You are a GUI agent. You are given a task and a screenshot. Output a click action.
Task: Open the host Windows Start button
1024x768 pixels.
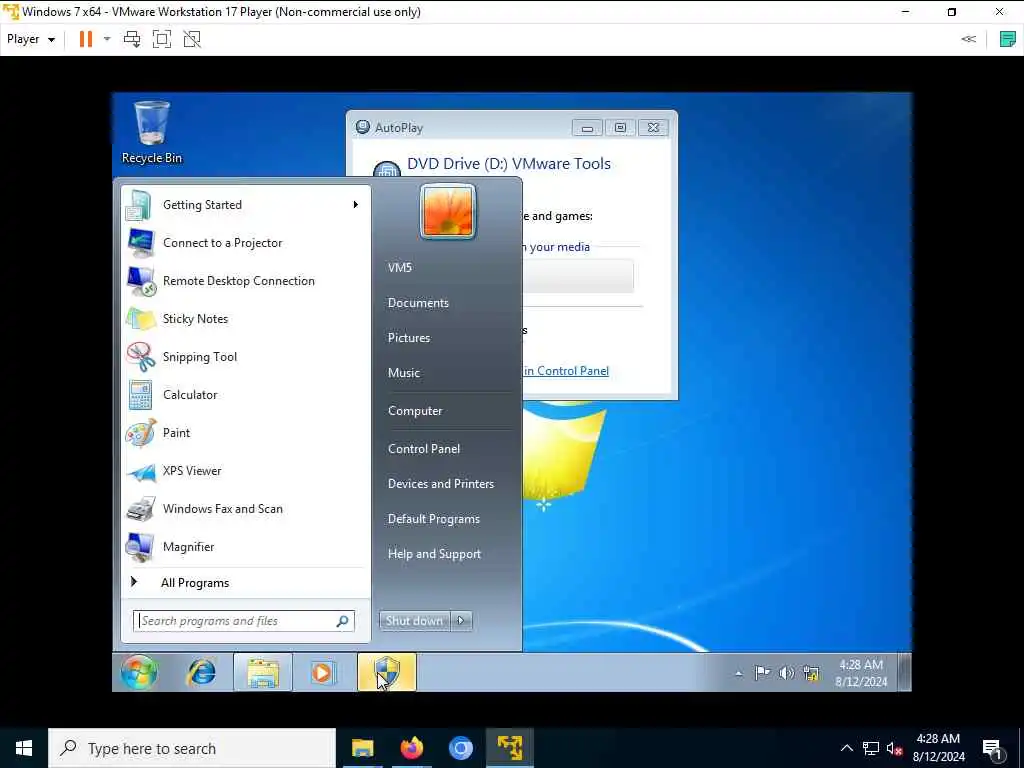[24, 748]
